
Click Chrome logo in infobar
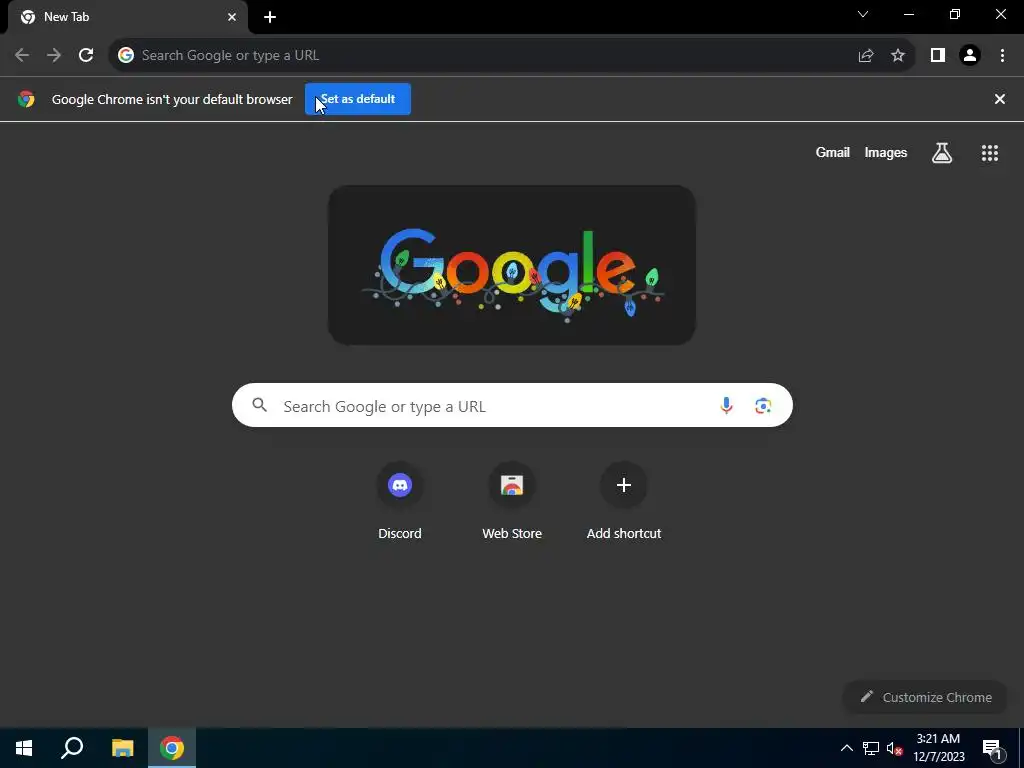[26, 99]
